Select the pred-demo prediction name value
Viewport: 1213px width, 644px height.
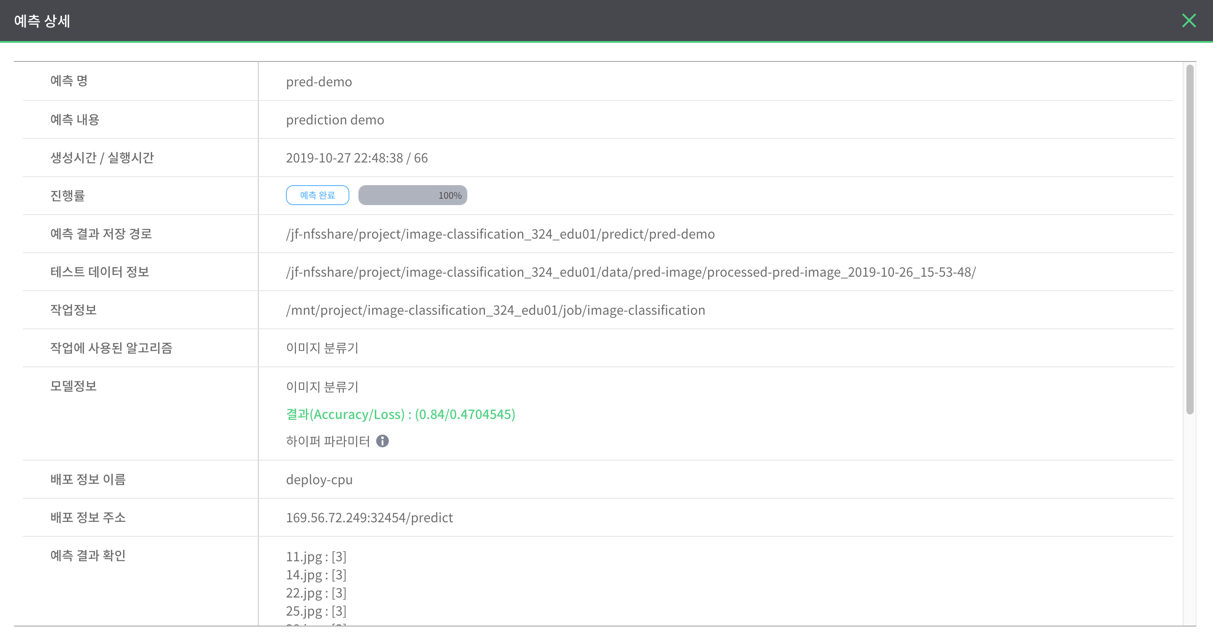coord(319,82)
